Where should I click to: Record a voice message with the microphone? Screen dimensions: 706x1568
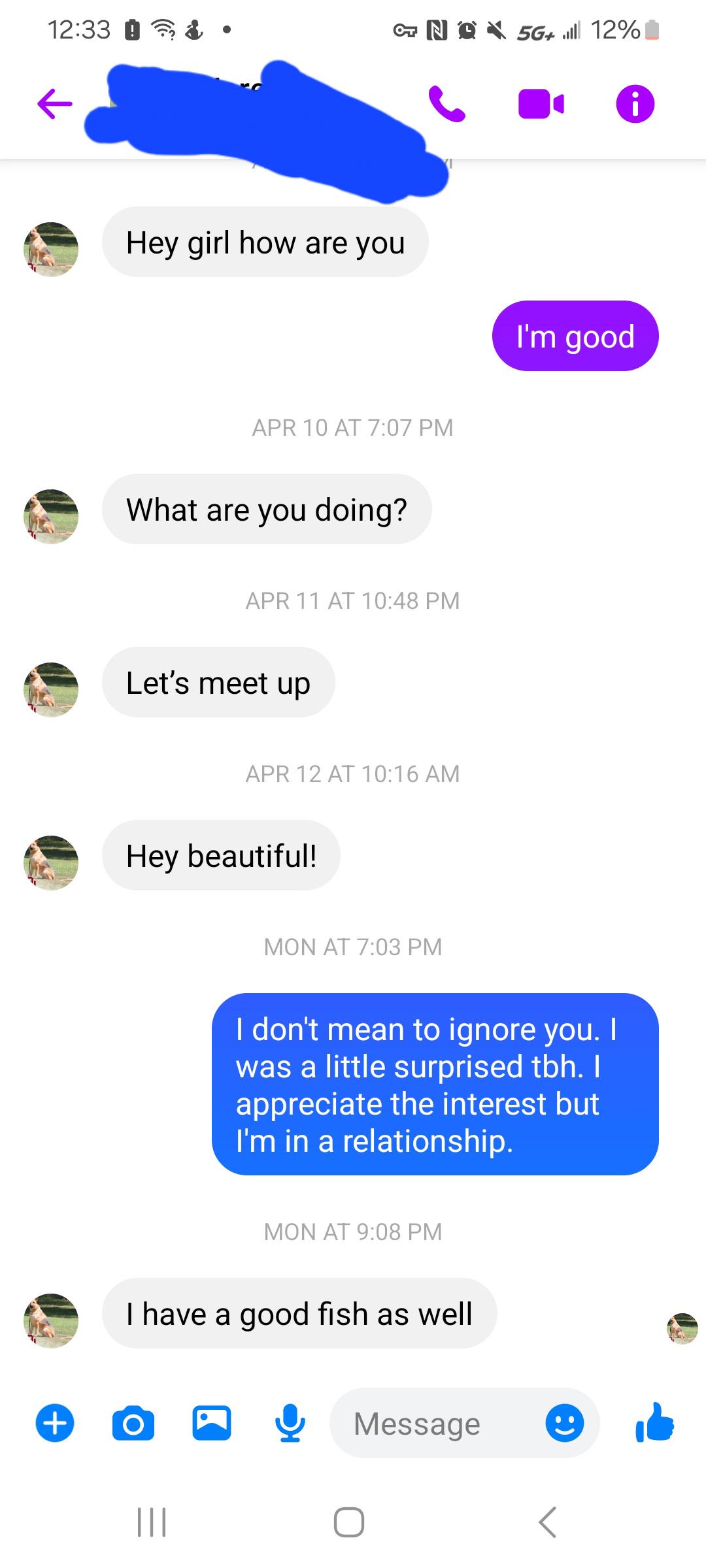tap(290, 1423)
